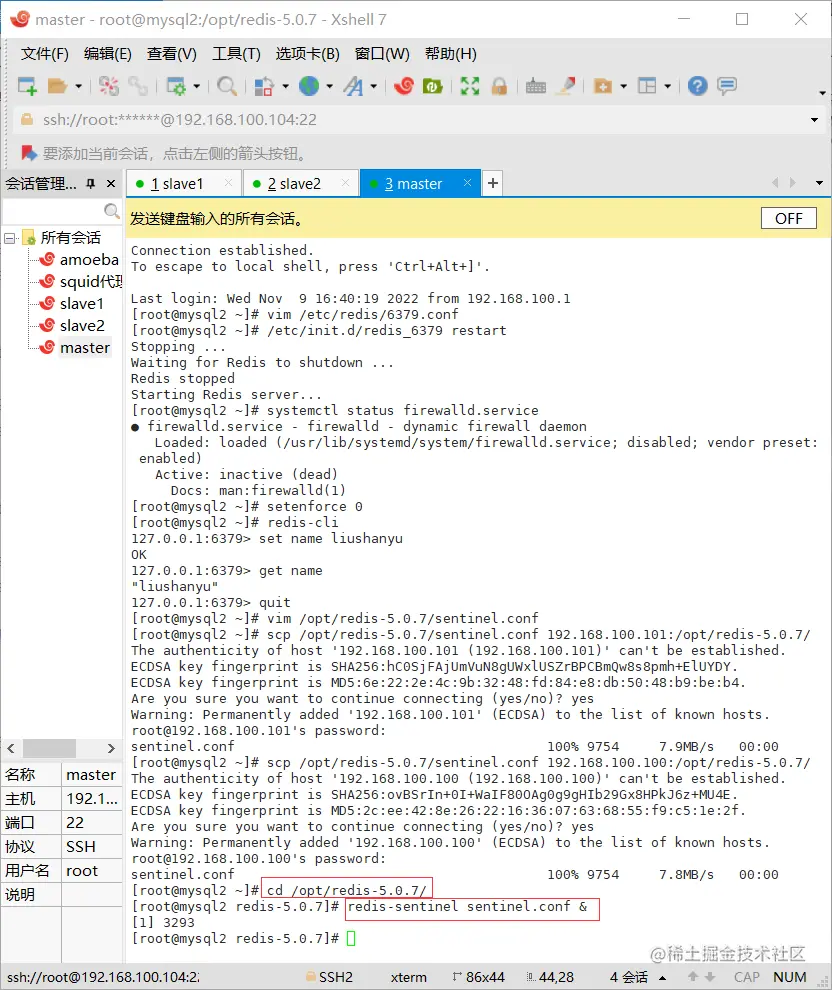832x990 pixels.
Task: Click the 4 会话 status bar arrow
Action: click(663, 977)
